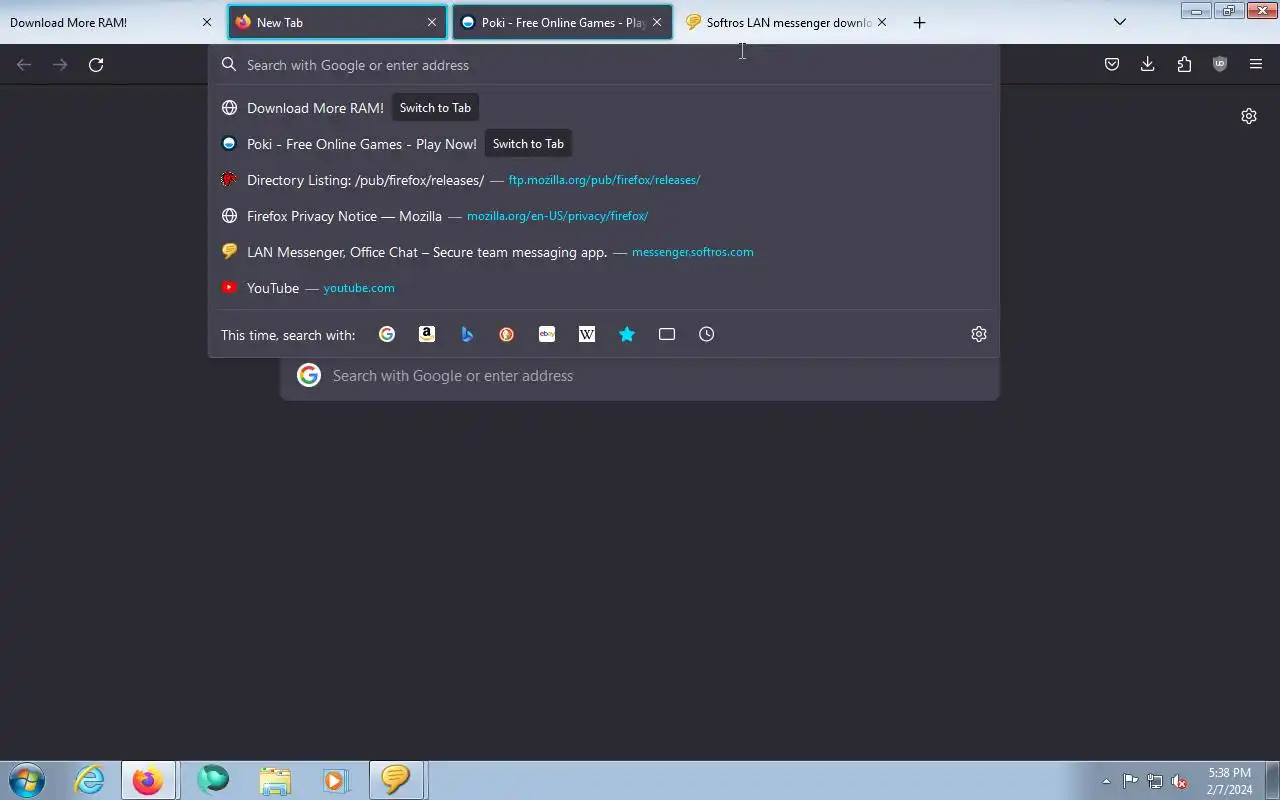Viewport: 1280px width, 800px height.
Task: Close the Softros LAN messenger tab
Action: tap(882, 22)
